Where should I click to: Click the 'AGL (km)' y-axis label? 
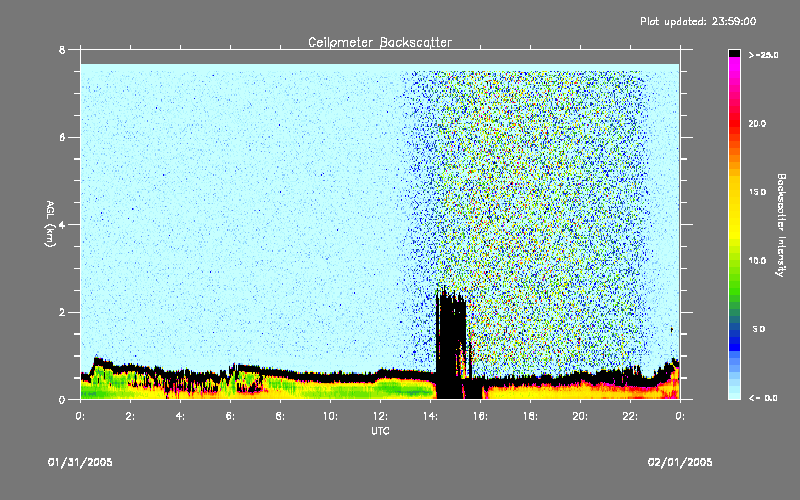50,224
